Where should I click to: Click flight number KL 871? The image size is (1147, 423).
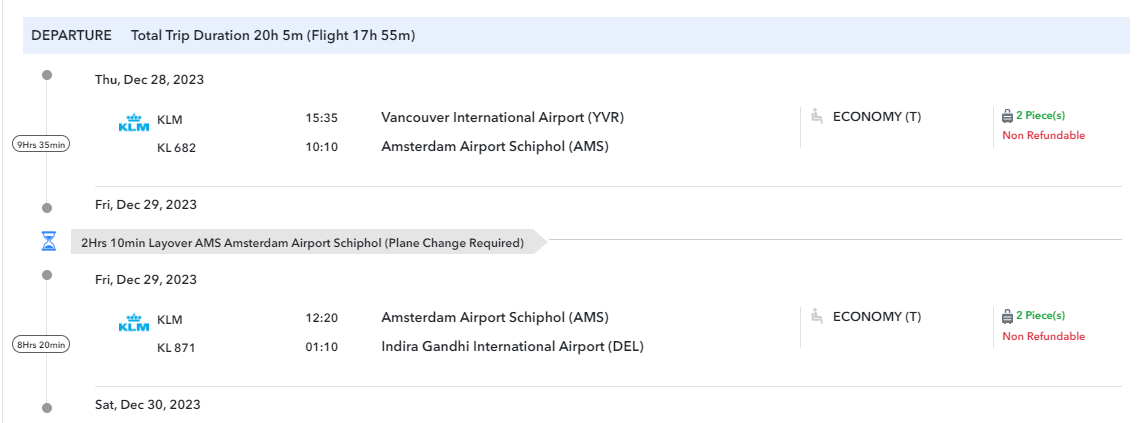click(x=176, y=348)
